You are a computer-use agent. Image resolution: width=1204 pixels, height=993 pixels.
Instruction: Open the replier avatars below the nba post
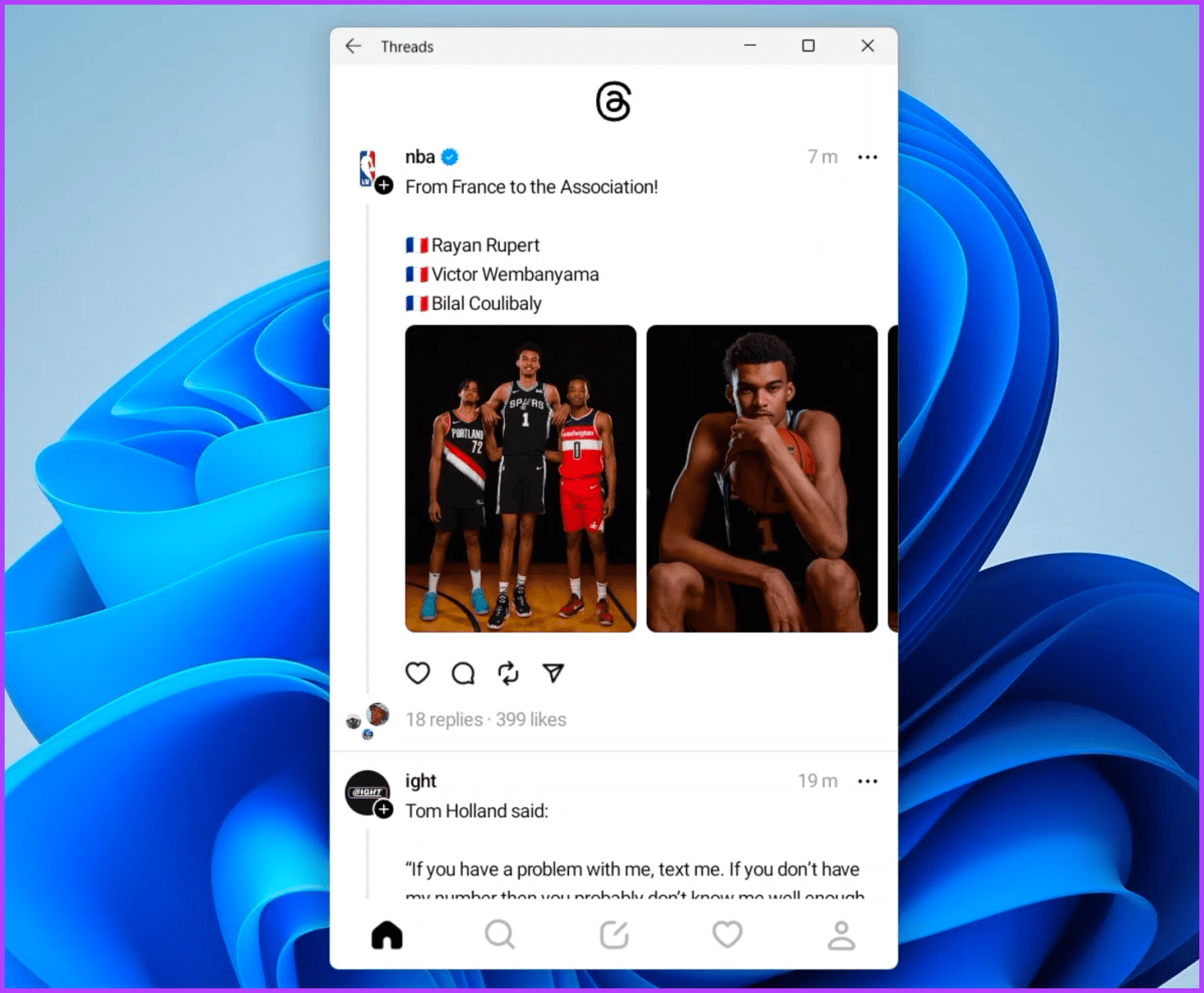(x=368, y=721)
